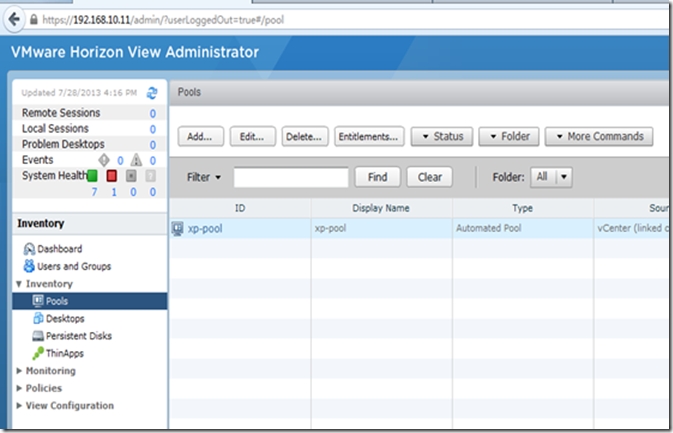
Task: Refresh the dashboard with the update icon
Action: click(x=152, y=93)
